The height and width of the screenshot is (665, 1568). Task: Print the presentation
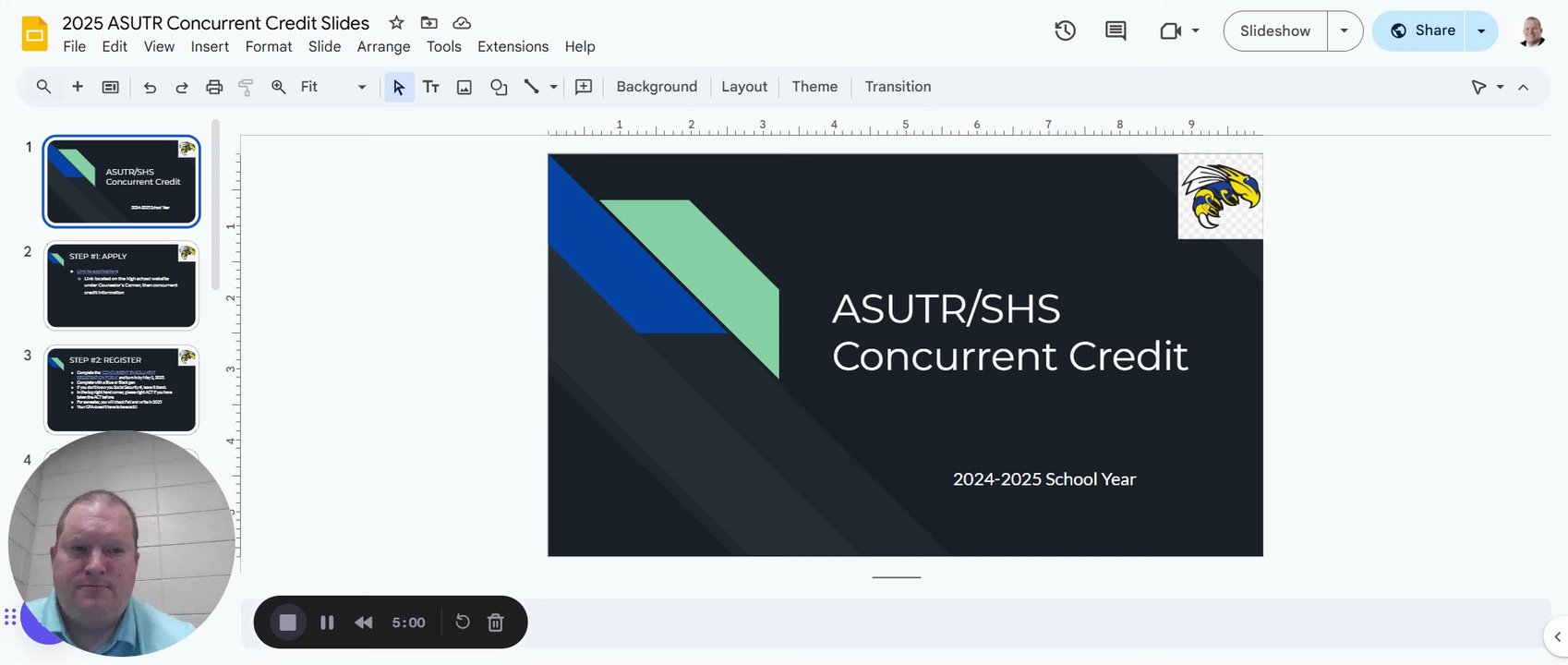[214, 87]
